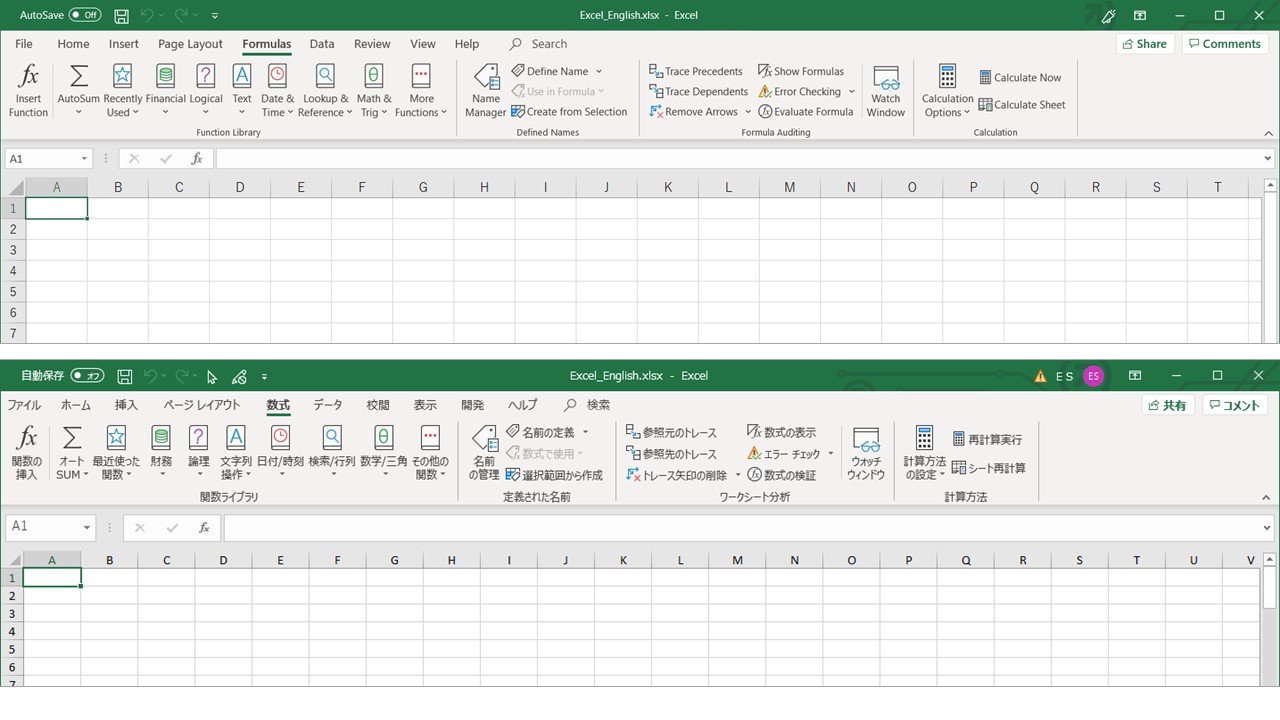
Task: Click inside the English formula bar
Action: 600,157
